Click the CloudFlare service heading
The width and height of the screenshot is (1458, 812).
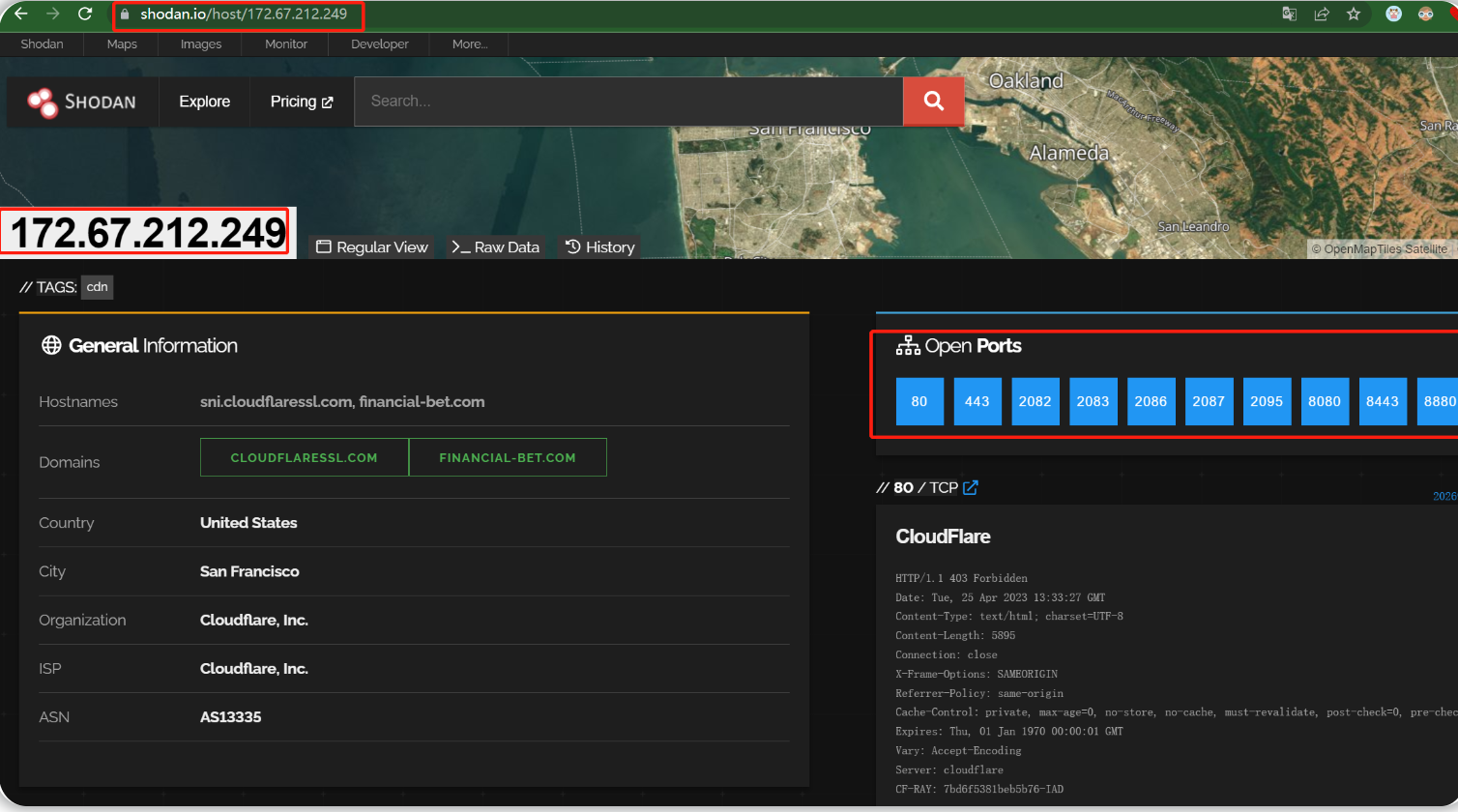[944, 536]
